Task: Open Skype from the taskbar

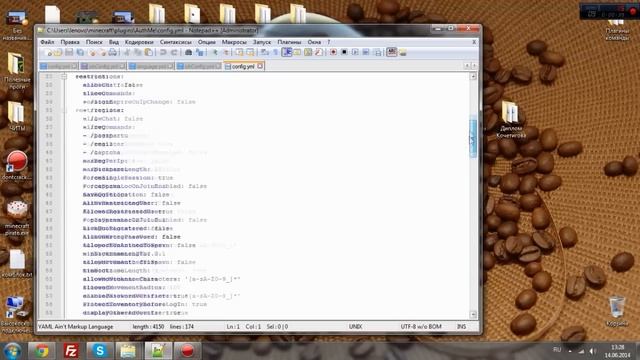Action: (100, 351)
